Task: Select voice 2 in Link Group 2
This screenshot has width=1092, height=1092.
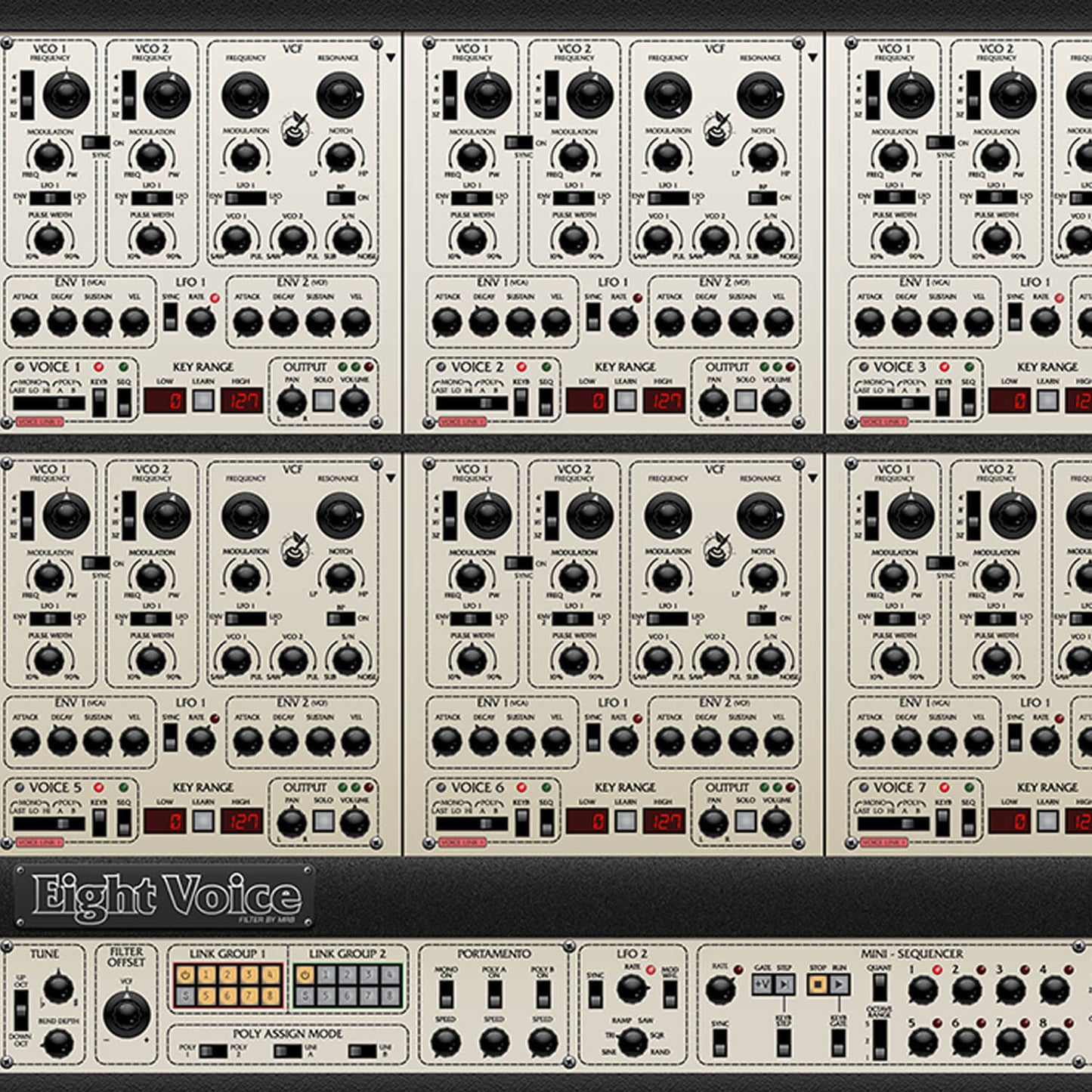Action: click(x=347, y=975)
